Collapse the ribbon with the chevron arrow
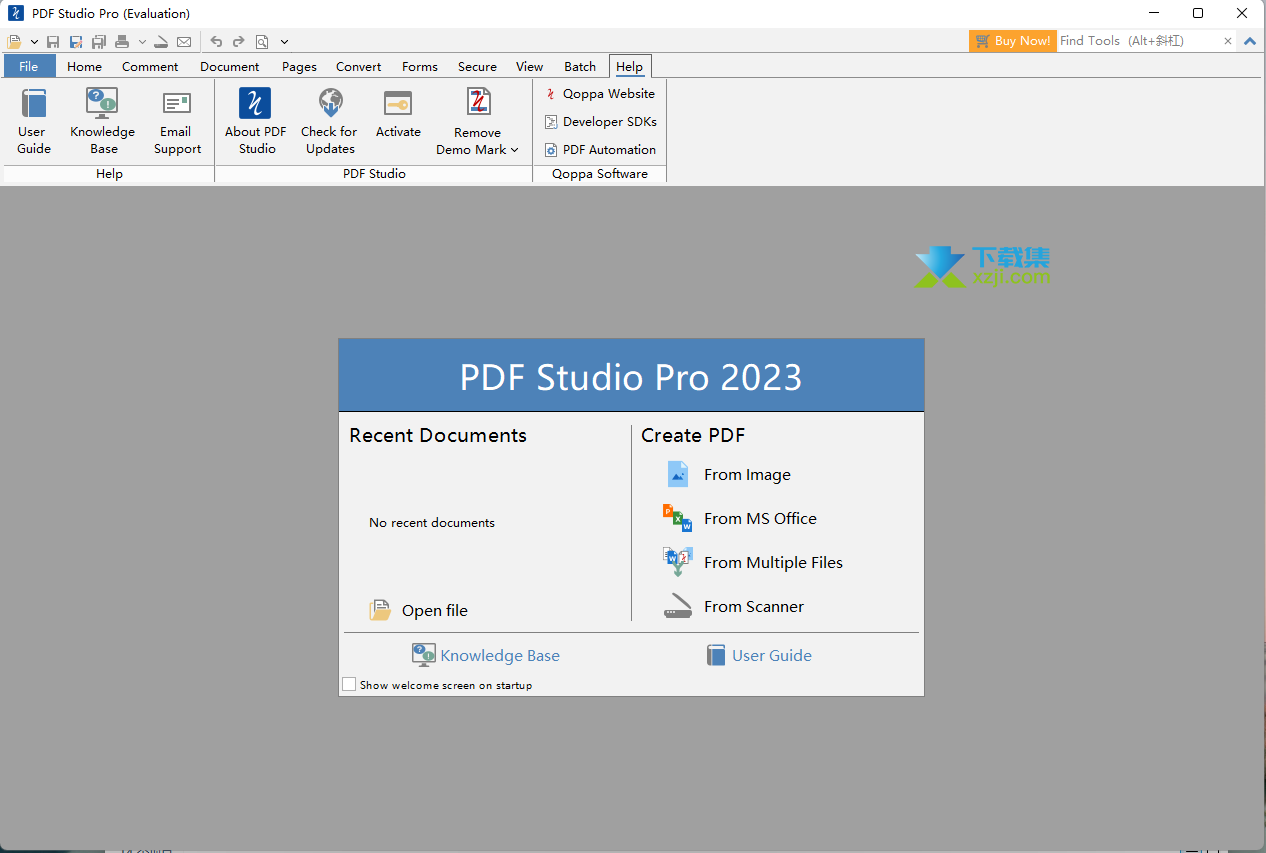 (x=1250, y=41)
